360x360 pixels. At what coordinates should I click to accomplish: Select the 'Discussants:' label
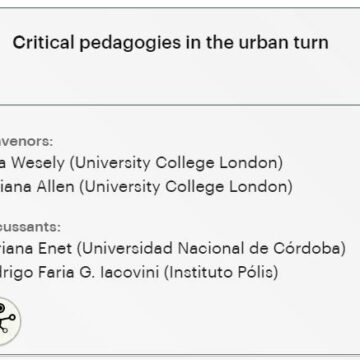(x=30, y=227)
